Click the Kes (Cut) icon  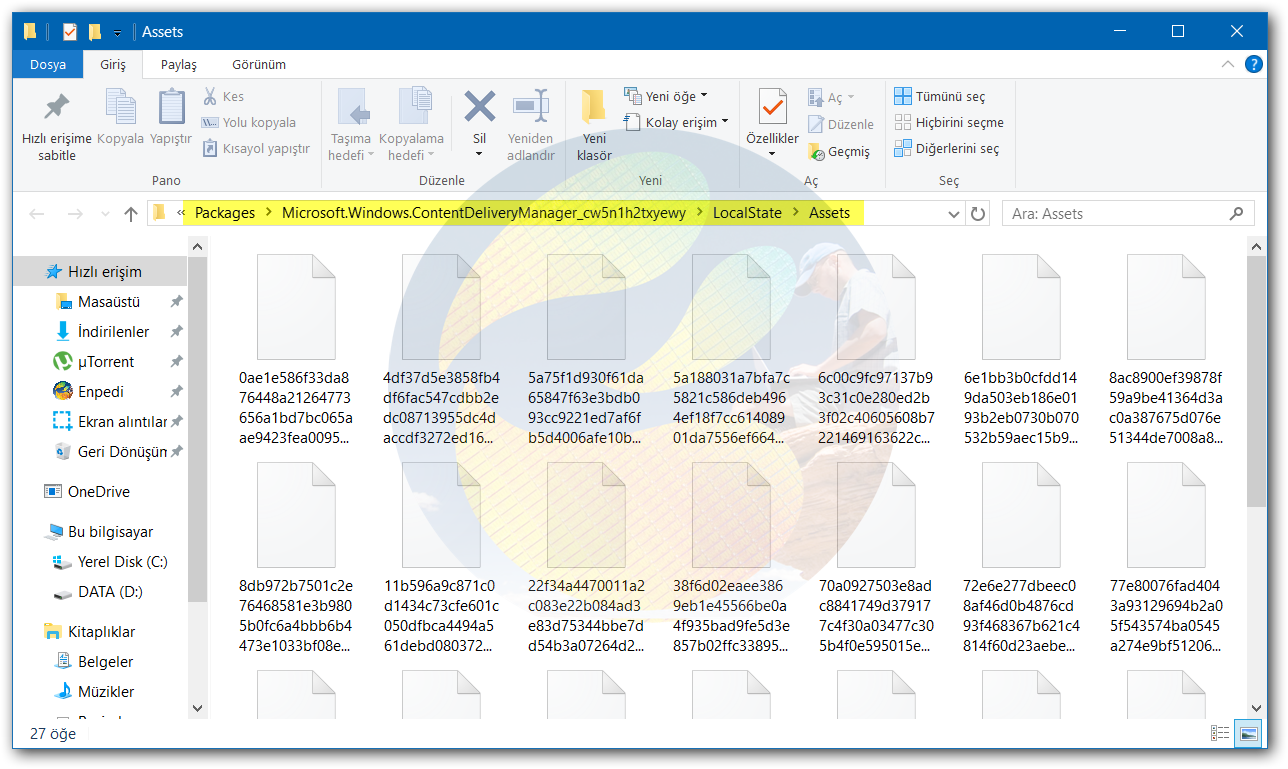coord(211,95)
